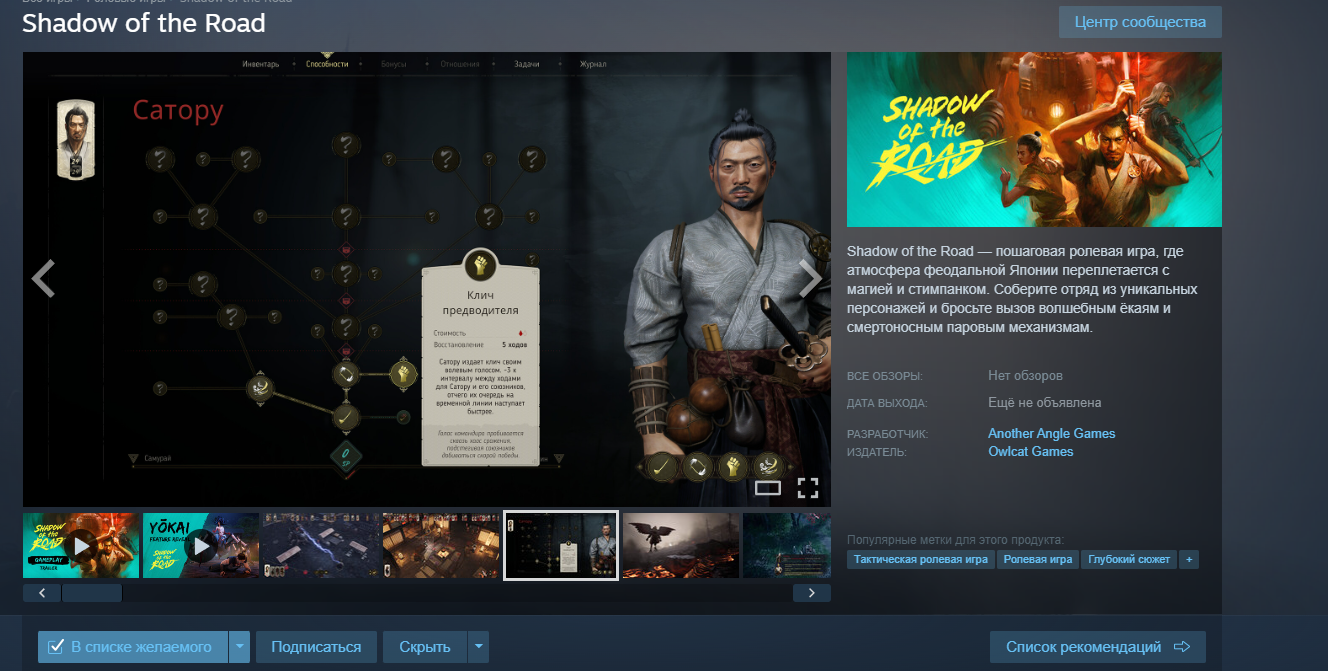Viewport: 1328px width, 671px height.
Task: Click the main Сатору skill tree screenshot
Action: click(x=427, y=279)
